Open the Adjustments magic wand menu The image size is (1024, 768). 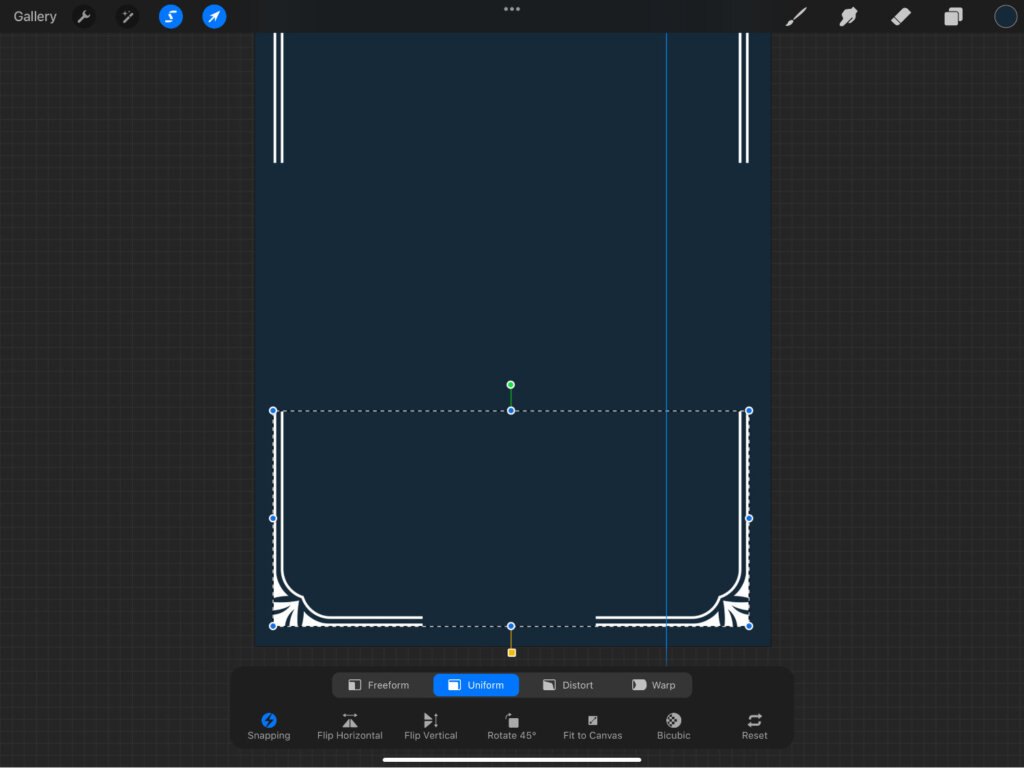click(x=127, y=17)
